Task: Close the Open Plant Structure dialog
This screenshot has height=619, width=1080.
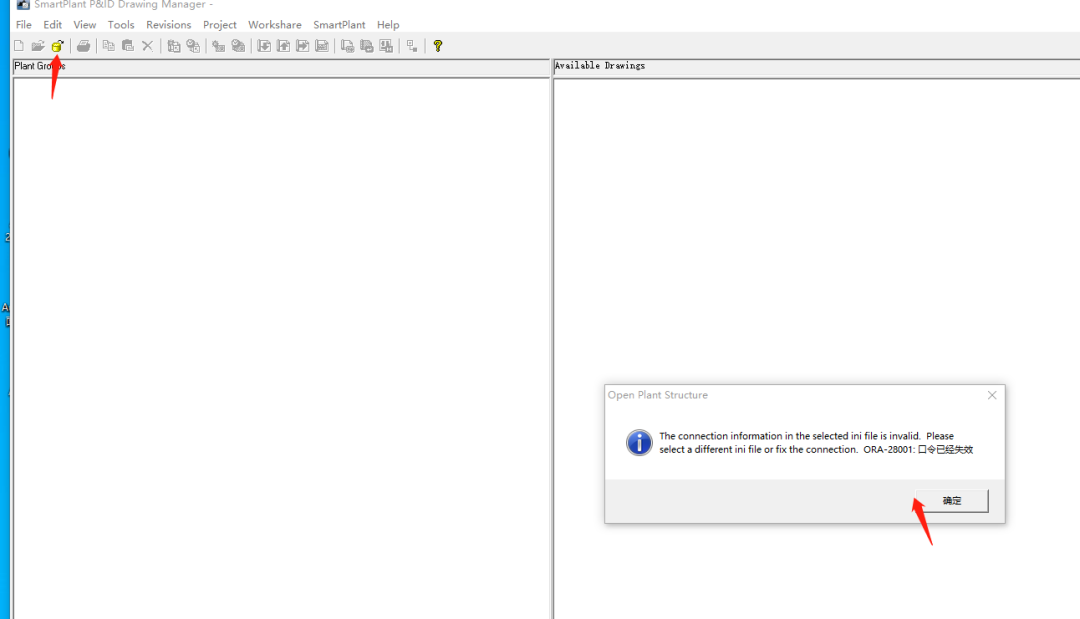Action: [992, 395]
